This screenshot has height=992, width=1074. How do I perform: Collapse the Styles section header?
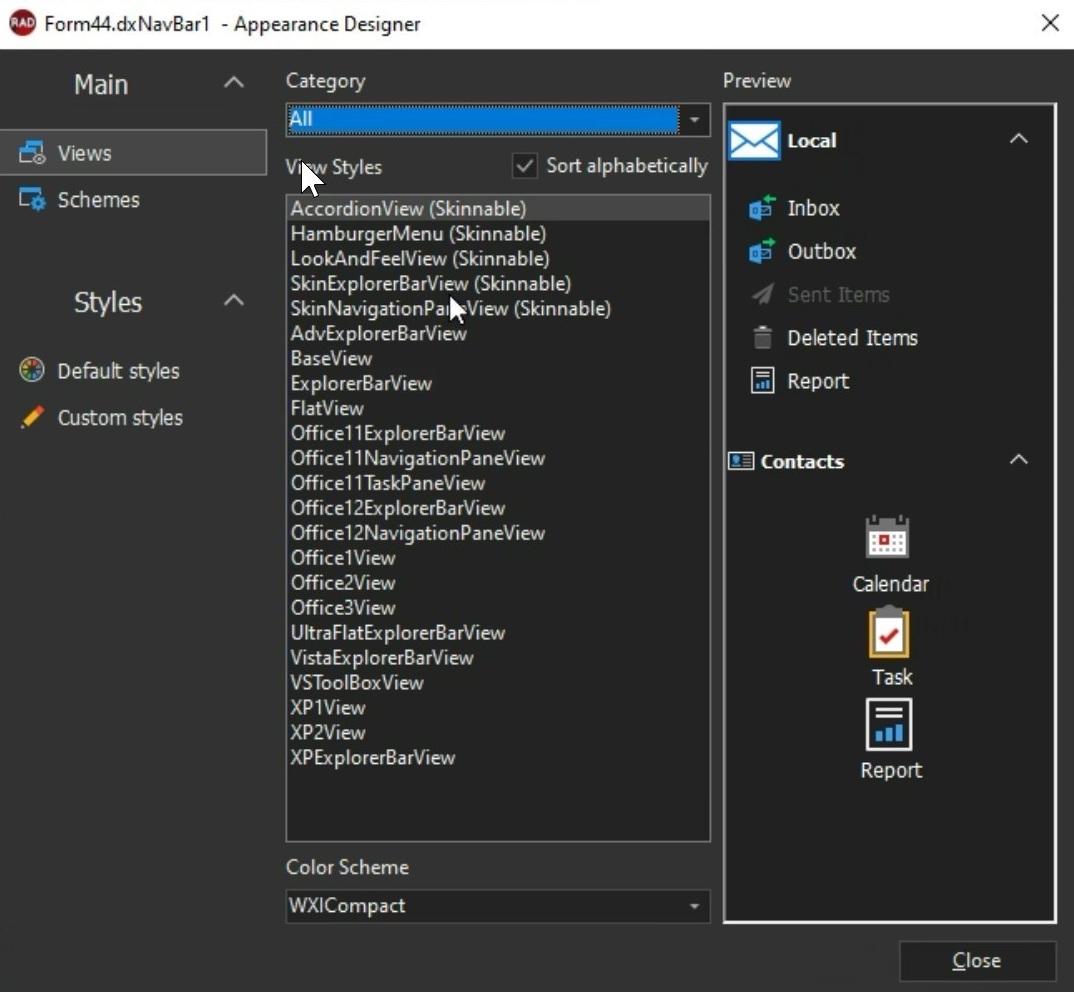point(234,302)
